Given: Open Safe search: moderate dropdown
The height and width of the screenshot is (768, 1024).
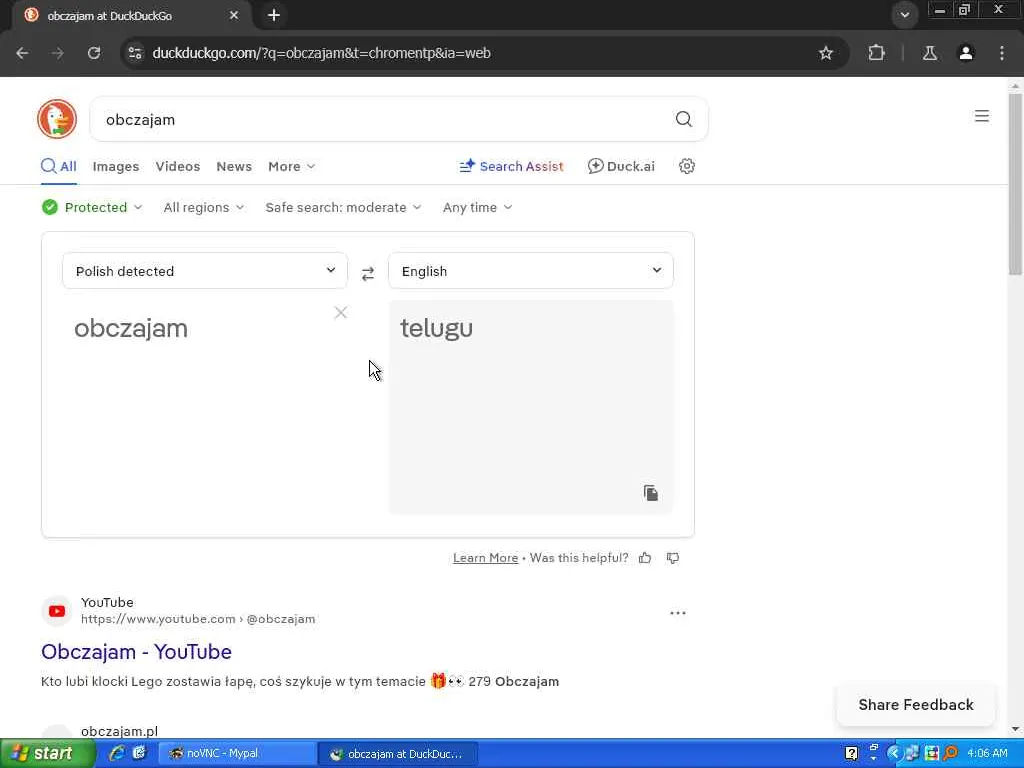Looking at the screenshot, I should pyautogui.click(x=344, y=207).
